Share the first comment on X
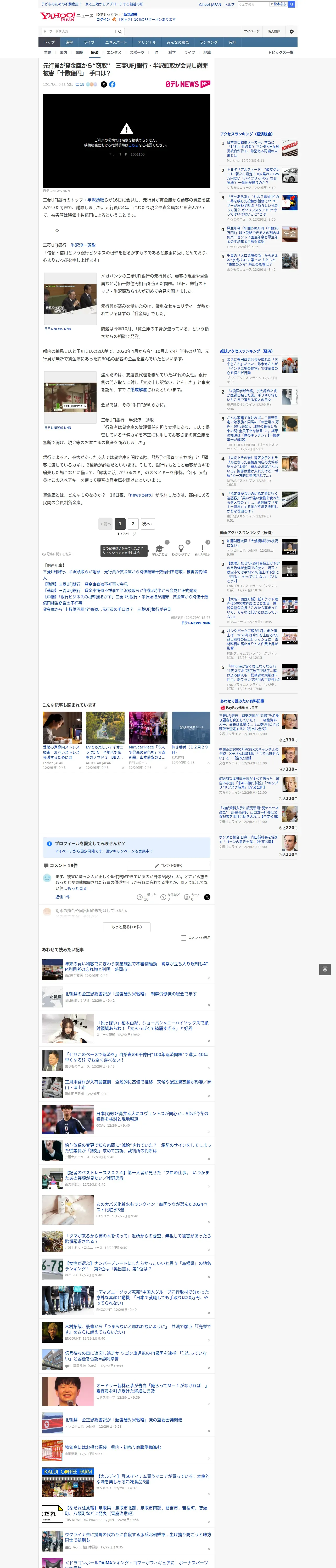336x1568 pixels. coord(207,897)
